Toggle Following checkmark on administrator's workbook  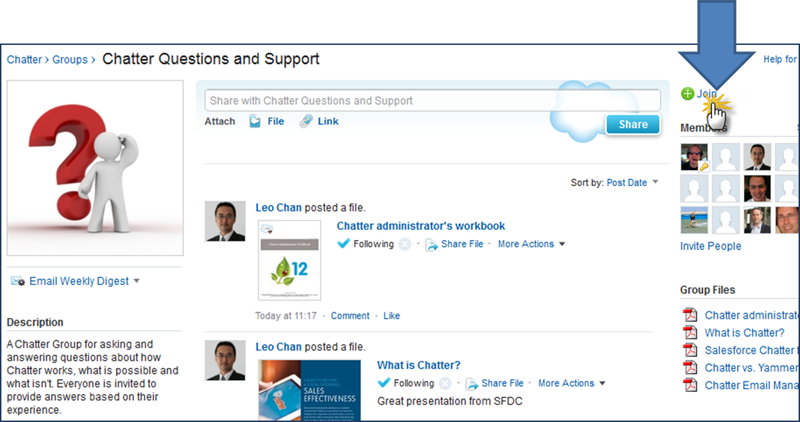coord(344,244)
